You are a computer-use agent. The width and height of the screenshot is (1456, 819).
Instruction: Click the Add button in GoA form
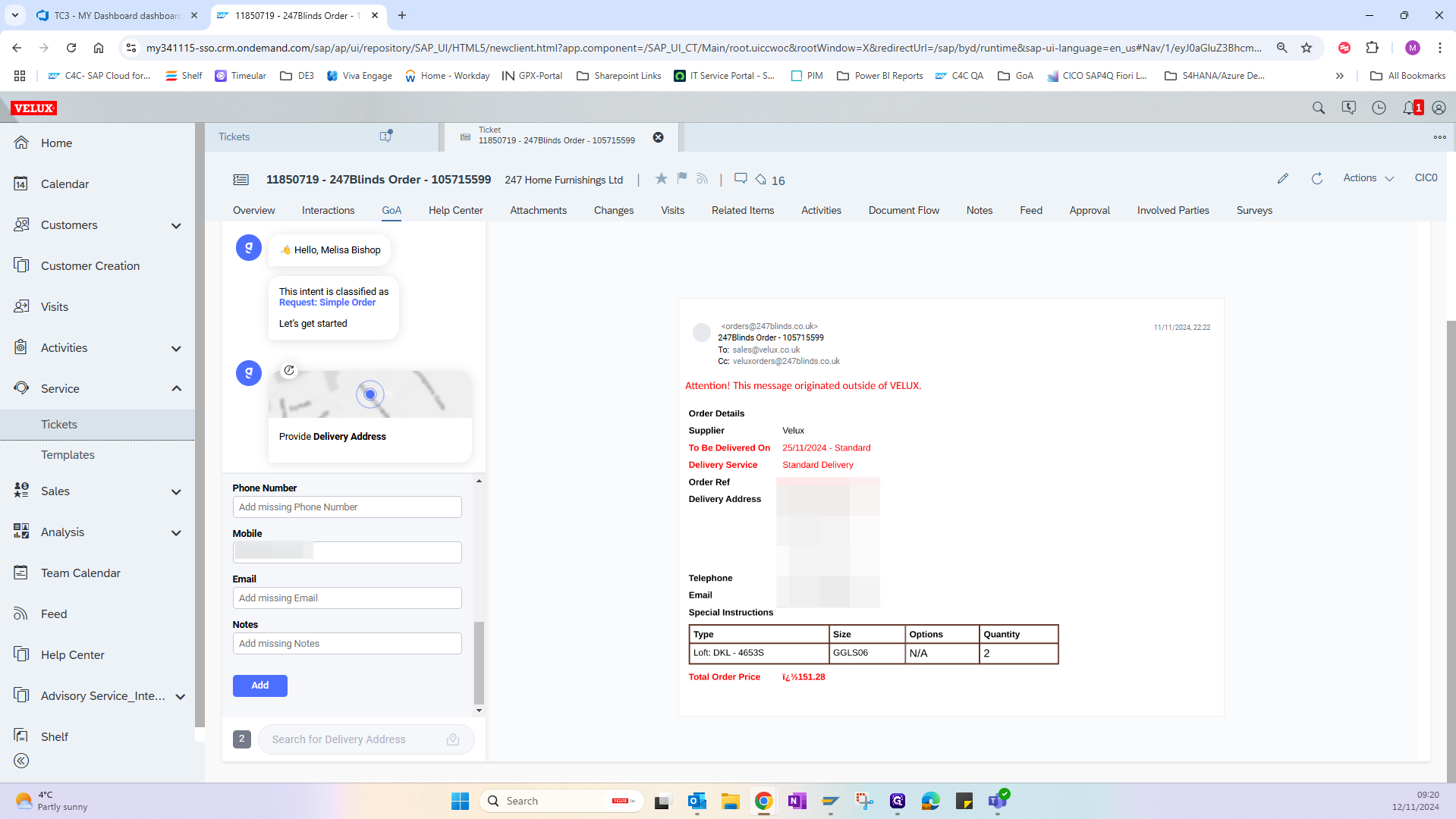[259, 686]
